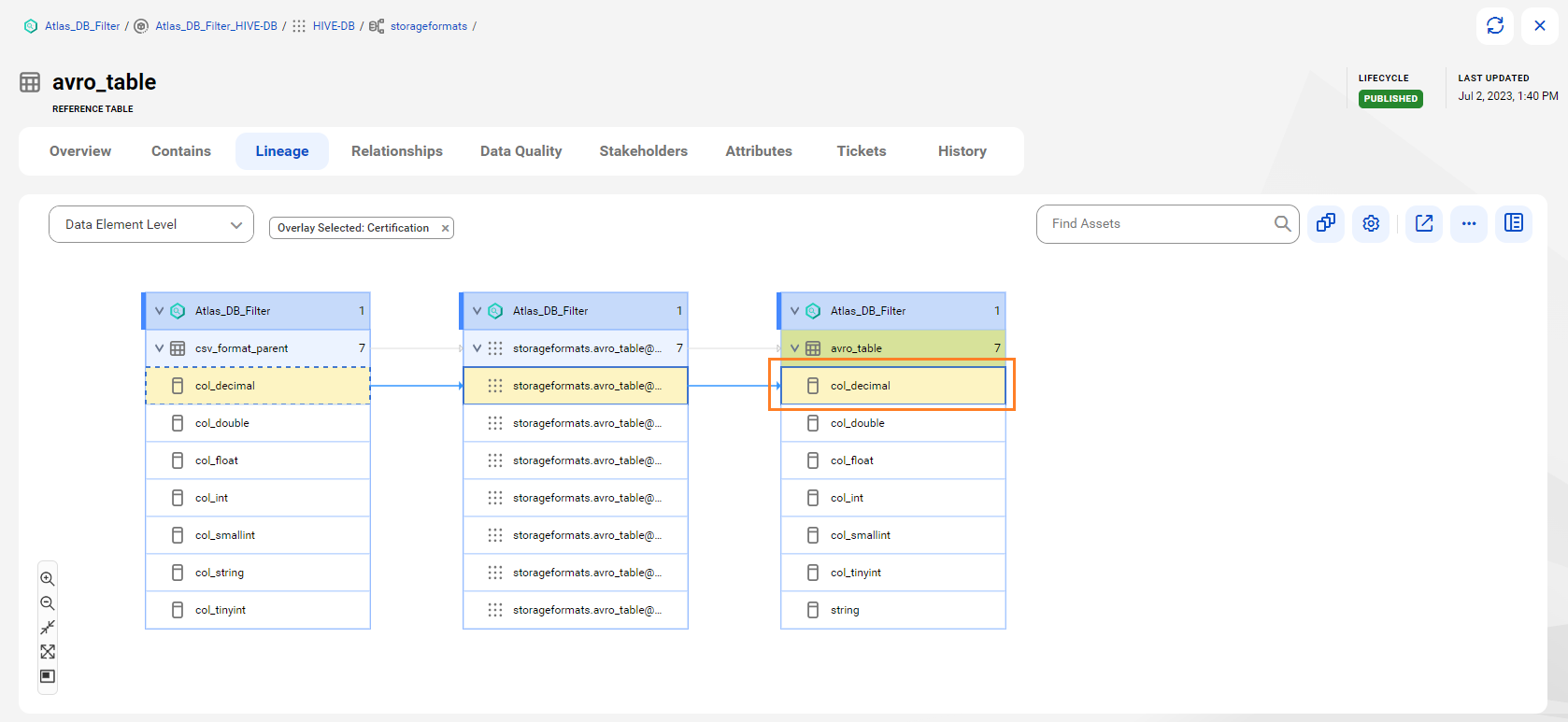This screenshot has height=722, width=1568.
Task: Remove the Certification overlay filter
Action: click(445, 228)
